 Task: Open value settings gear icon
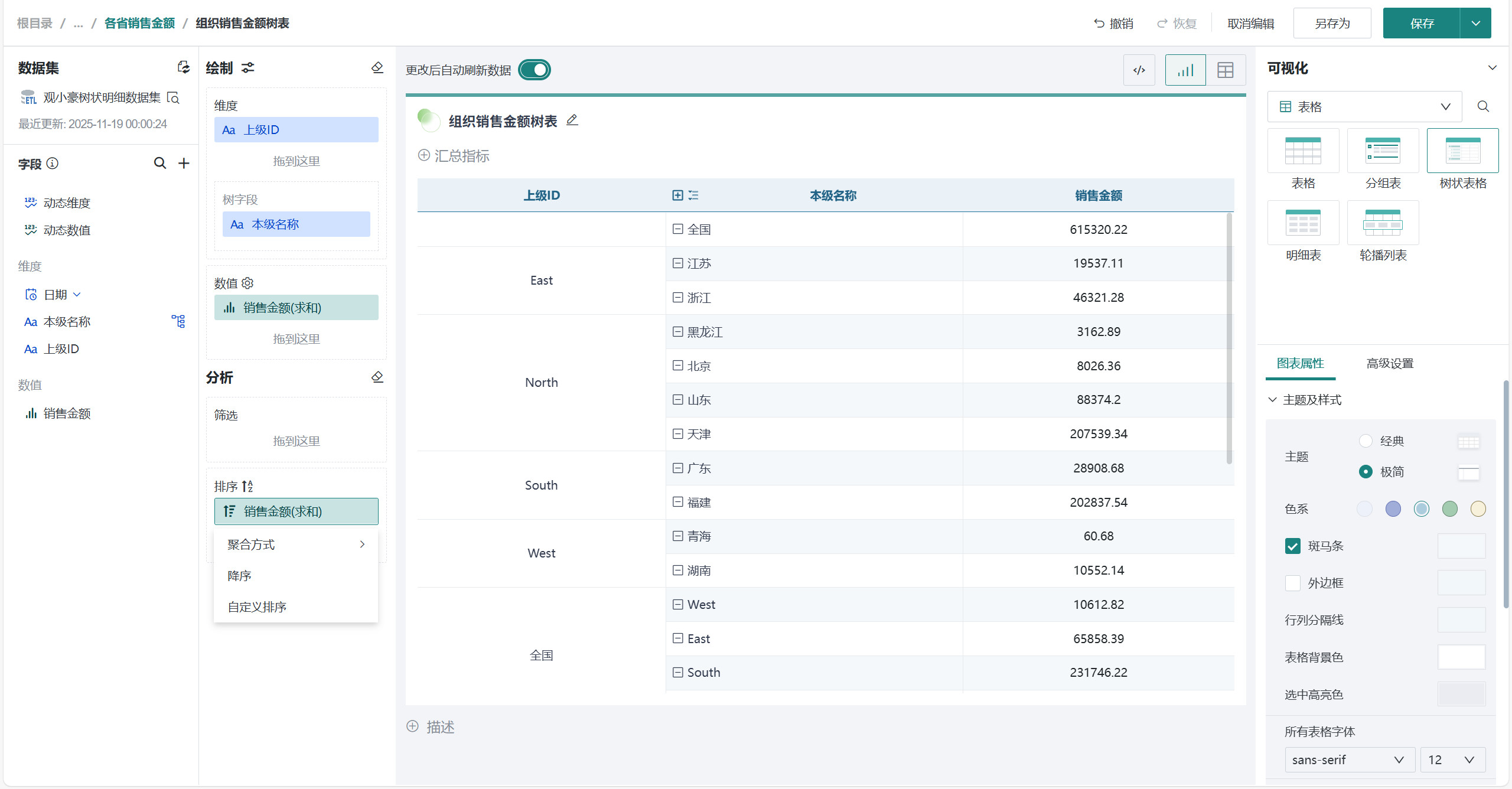247,283
